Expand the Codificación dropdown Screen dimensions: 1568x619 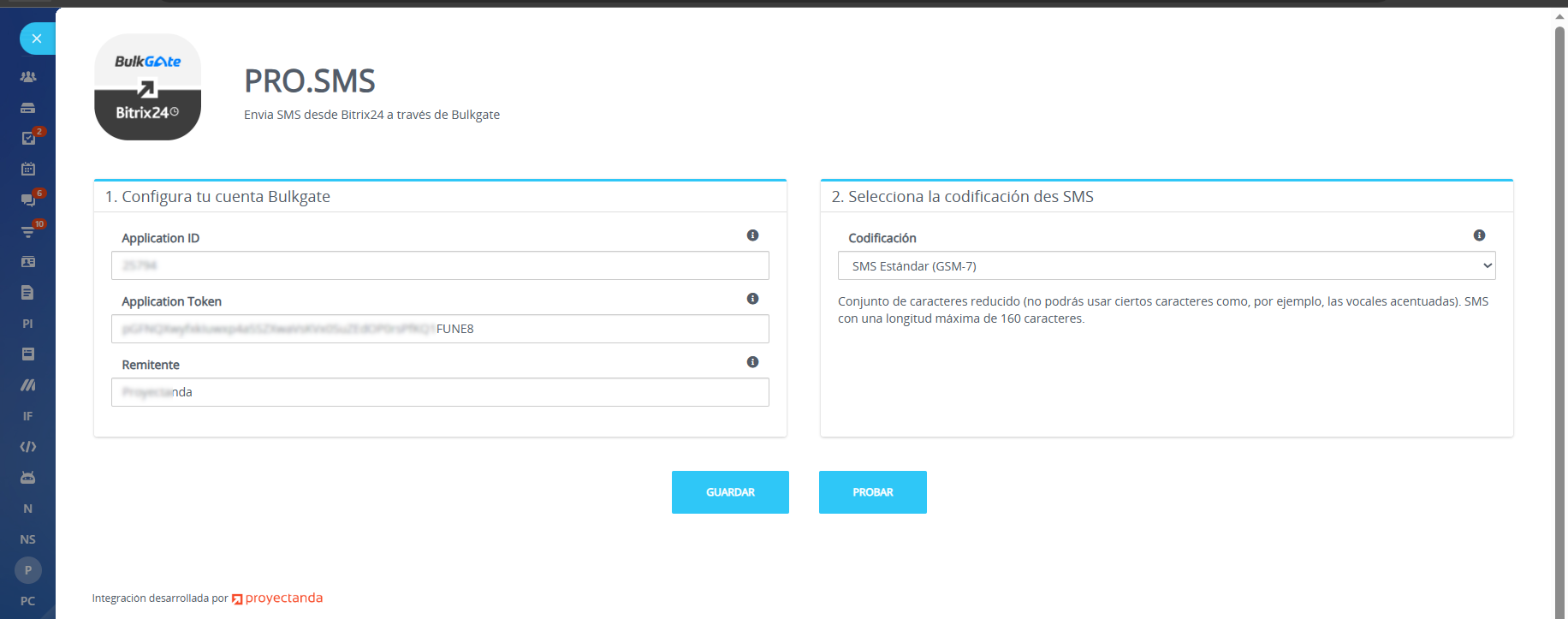pyautogui.click(x=1166, y=266)
